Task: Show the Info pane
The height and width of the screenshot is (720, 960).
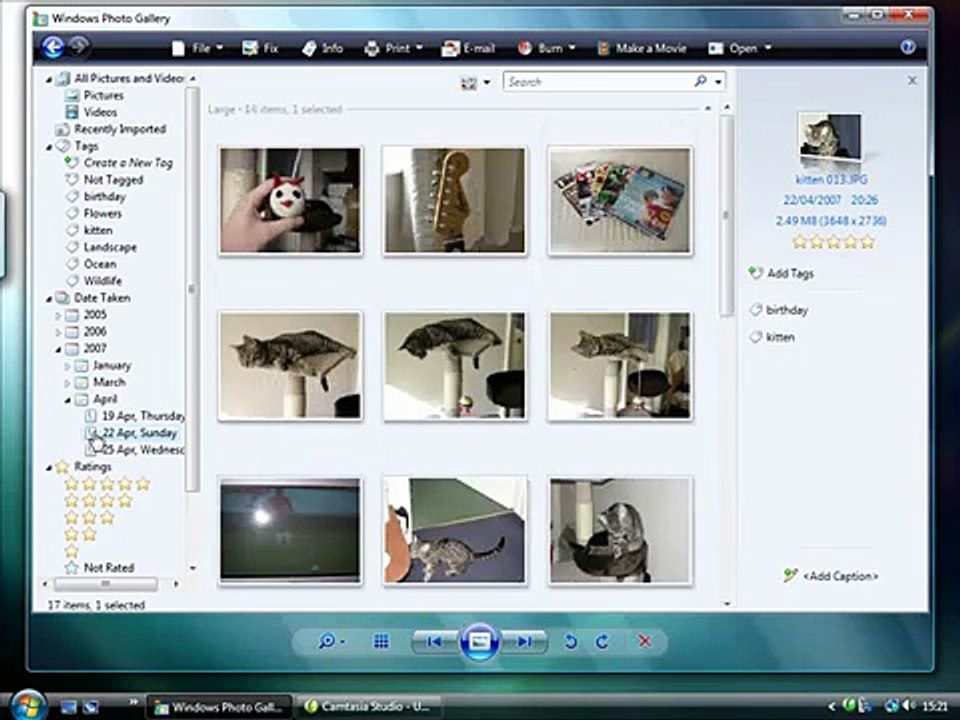Action: click(323, 48)
